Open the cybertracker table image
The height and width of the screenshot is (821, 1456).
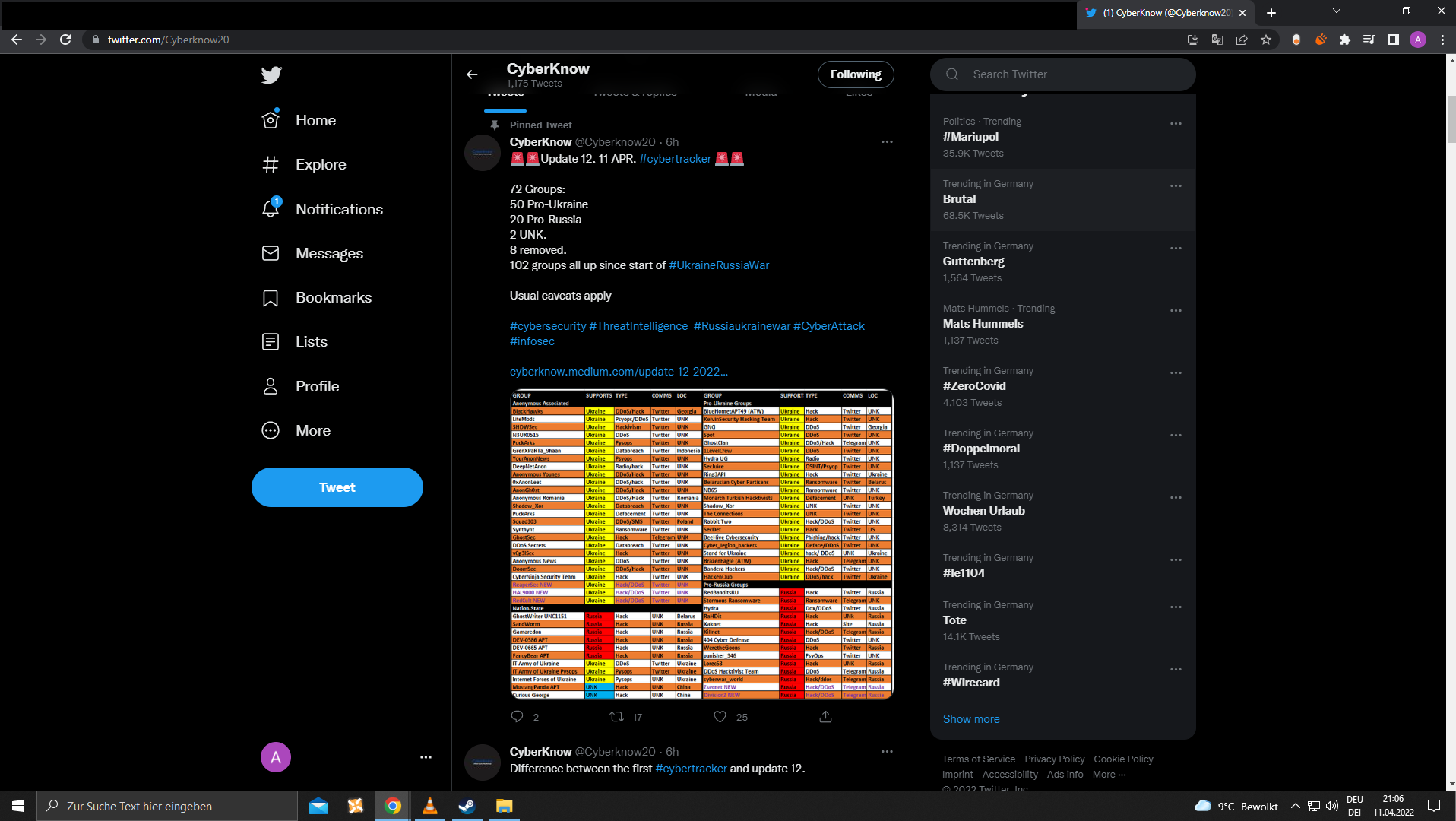[x=701, y=544]
